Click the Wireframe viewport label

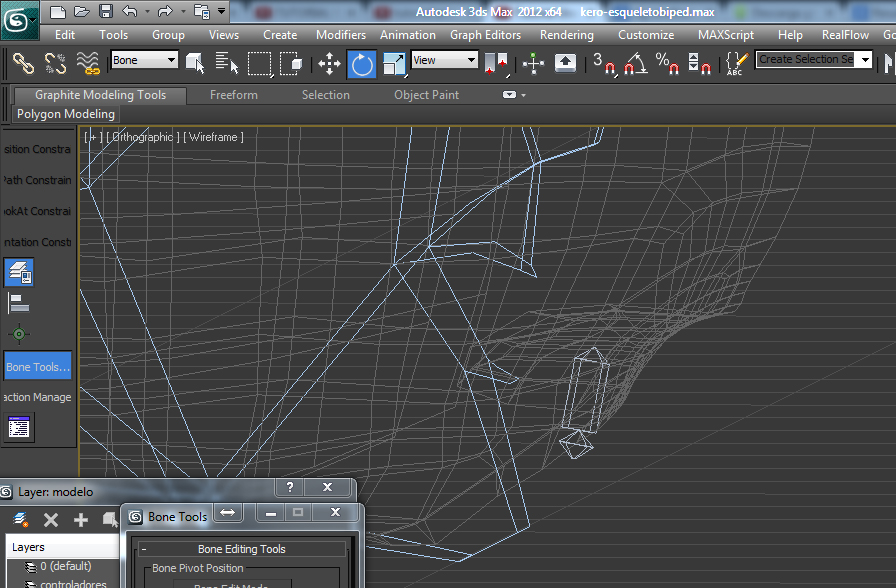click(215, 137)
